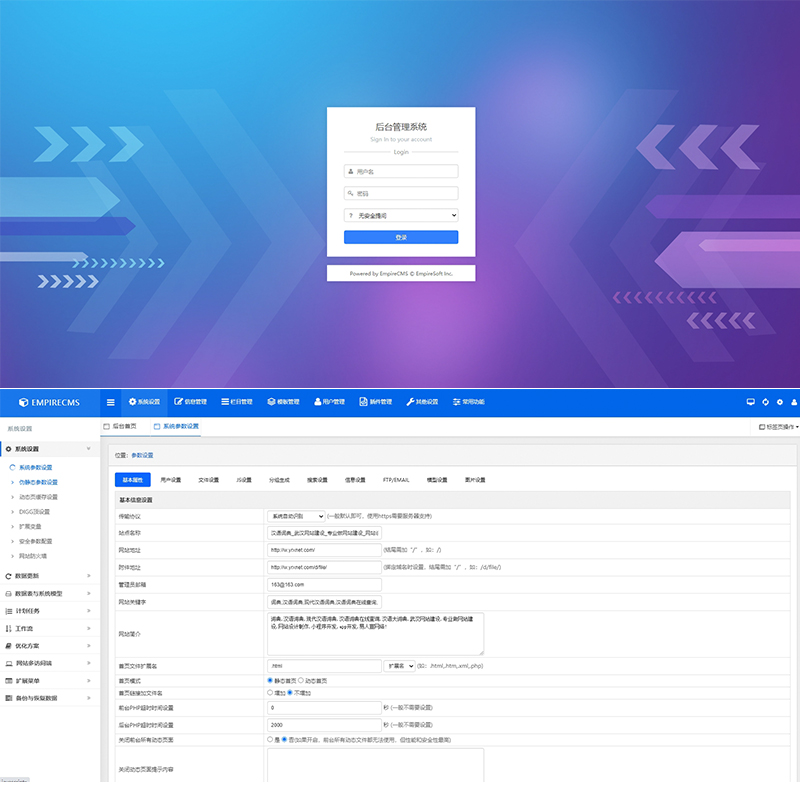Image resolution: width=800 pixels, height=800 pixels.
Task: Open 系统设置 gear icon in top navigation
Action: (x=133, y=402)
